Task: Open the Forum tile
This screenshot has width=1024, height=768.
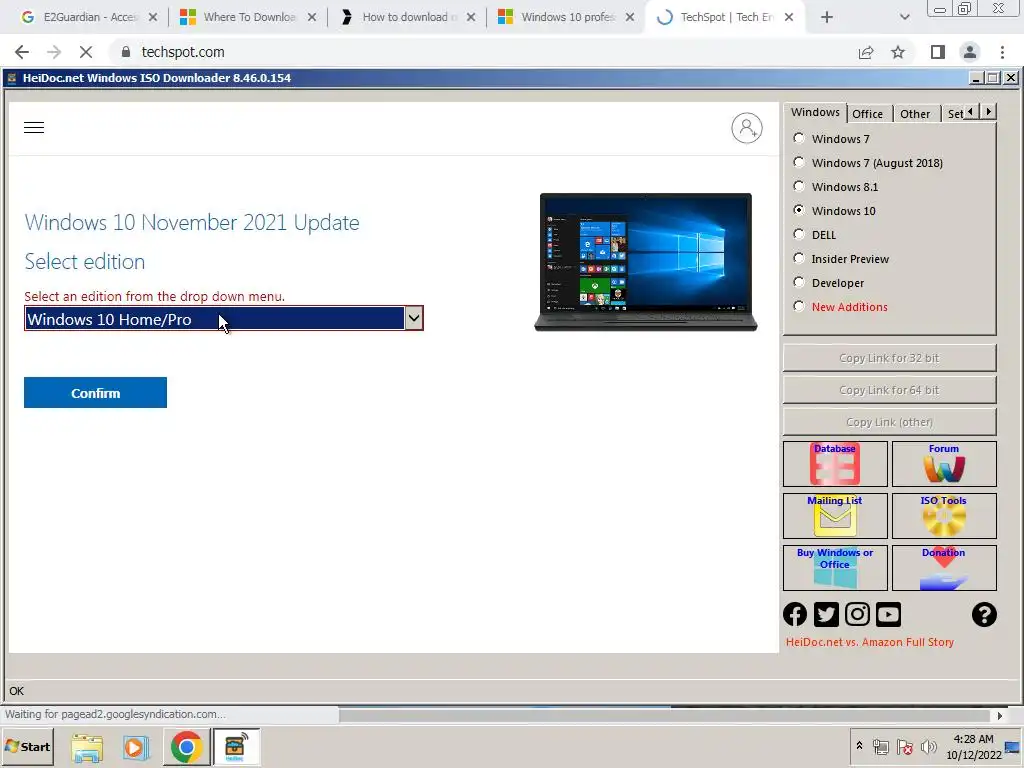Action: click(944, 464)
